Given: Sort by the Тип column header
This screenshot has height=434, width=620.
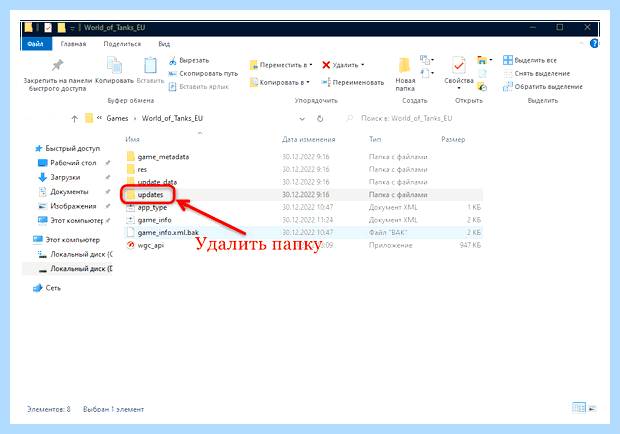Looking at the screenshot, I should pos(375,139).
